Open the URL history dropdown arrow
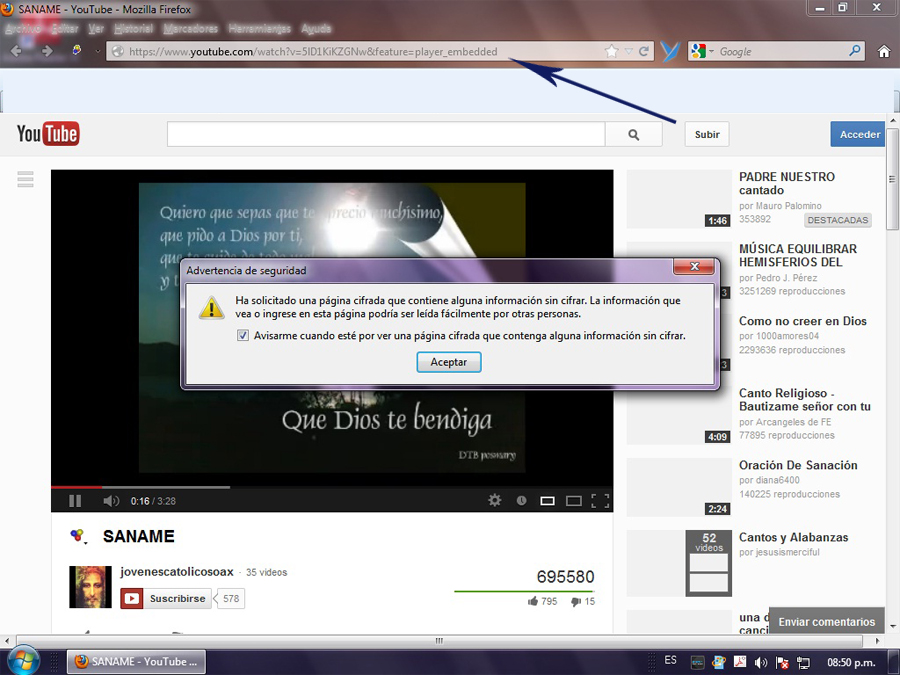 (629, 52)
